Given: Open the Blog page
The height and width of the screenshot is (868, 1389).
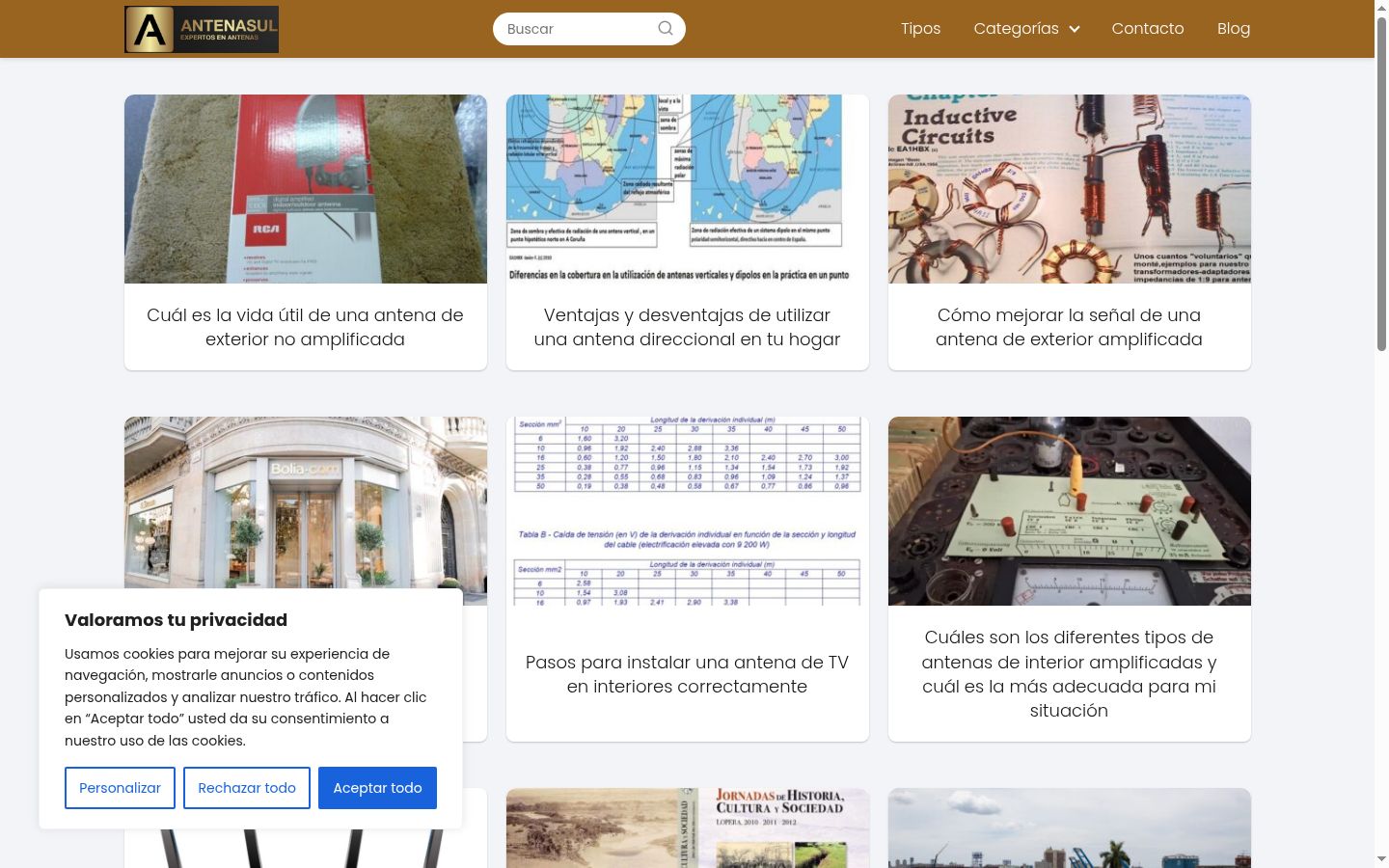Looking at the screenshot, I should [1234, 29].
